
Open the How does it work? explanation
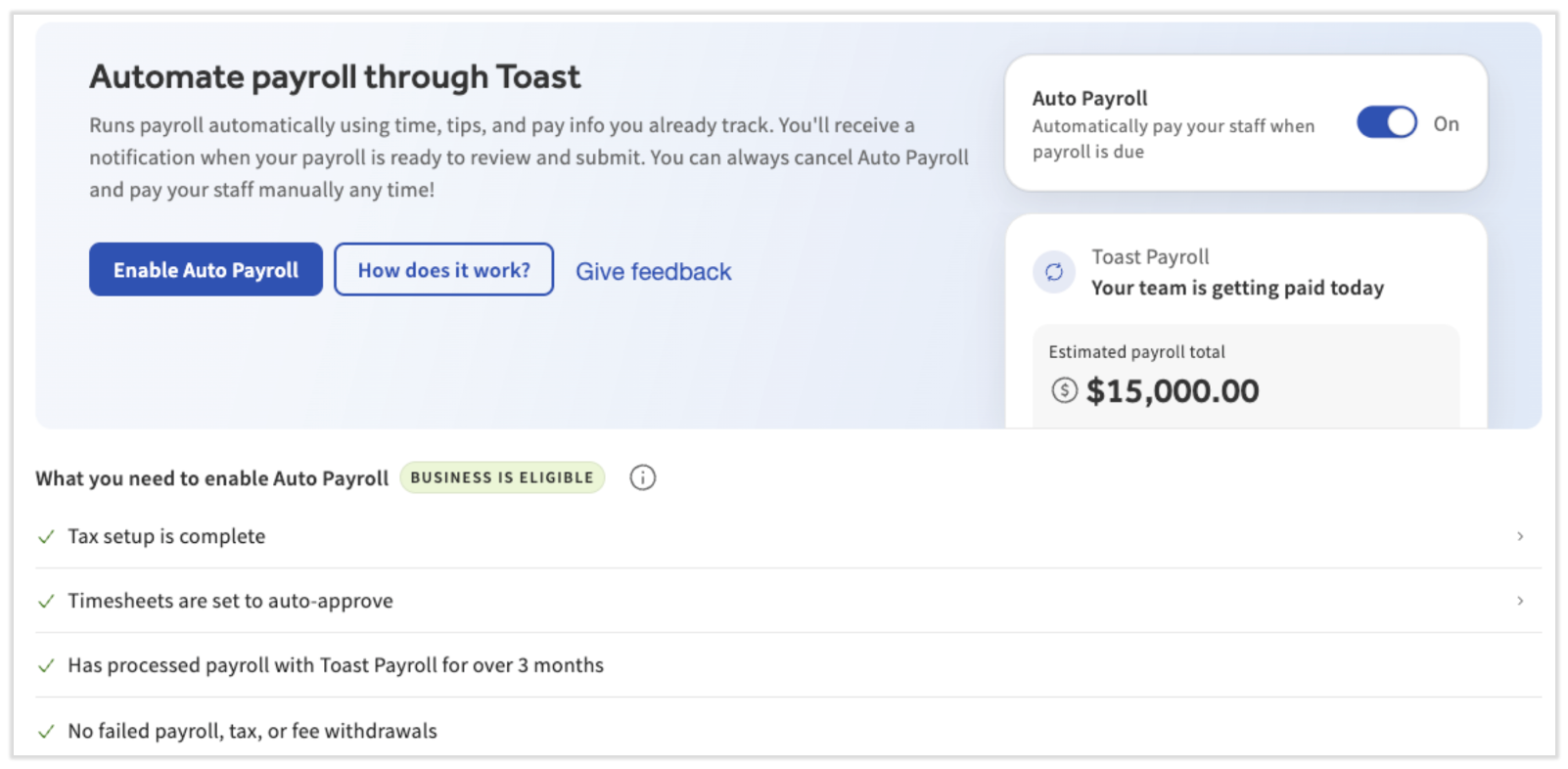(443, 270)
